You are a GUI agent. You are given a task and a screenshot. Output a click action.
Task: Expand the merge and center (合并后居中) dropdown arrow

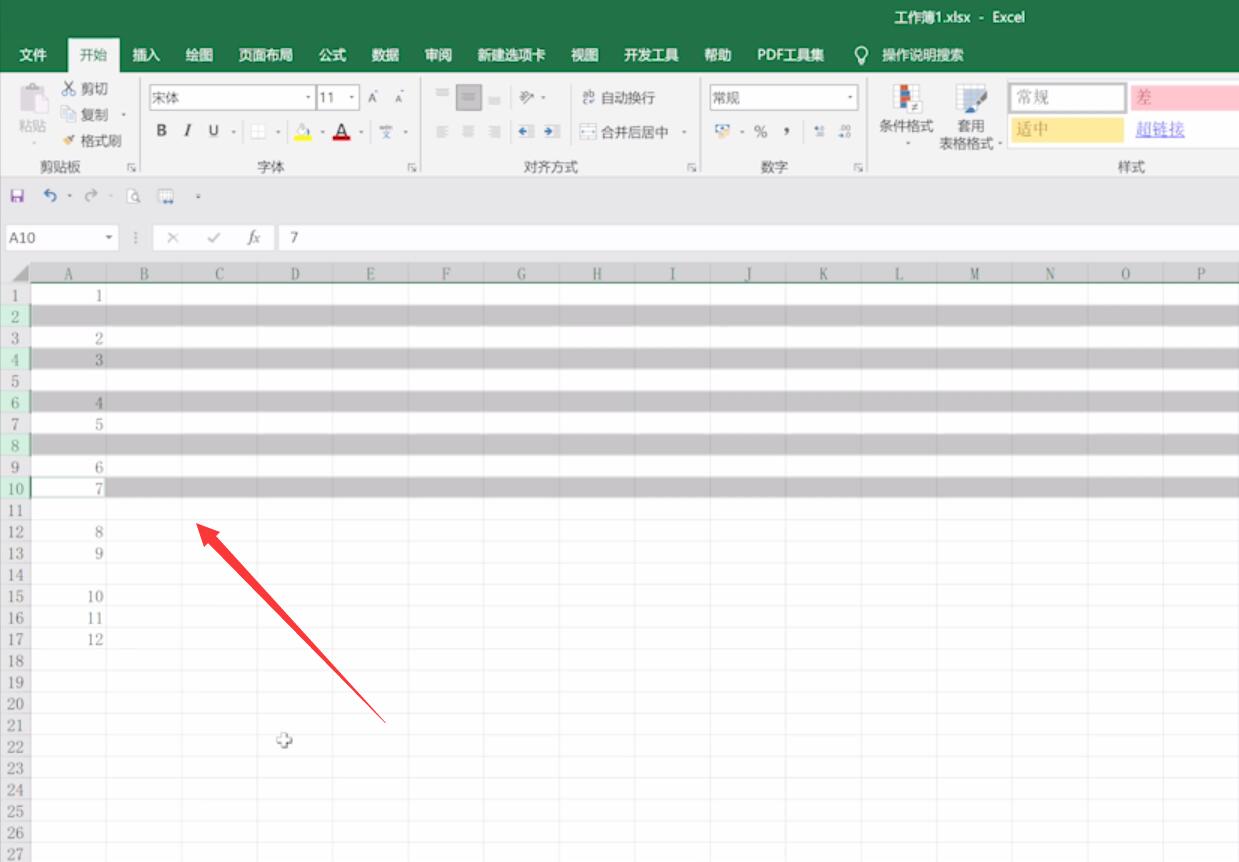(685, 131)
